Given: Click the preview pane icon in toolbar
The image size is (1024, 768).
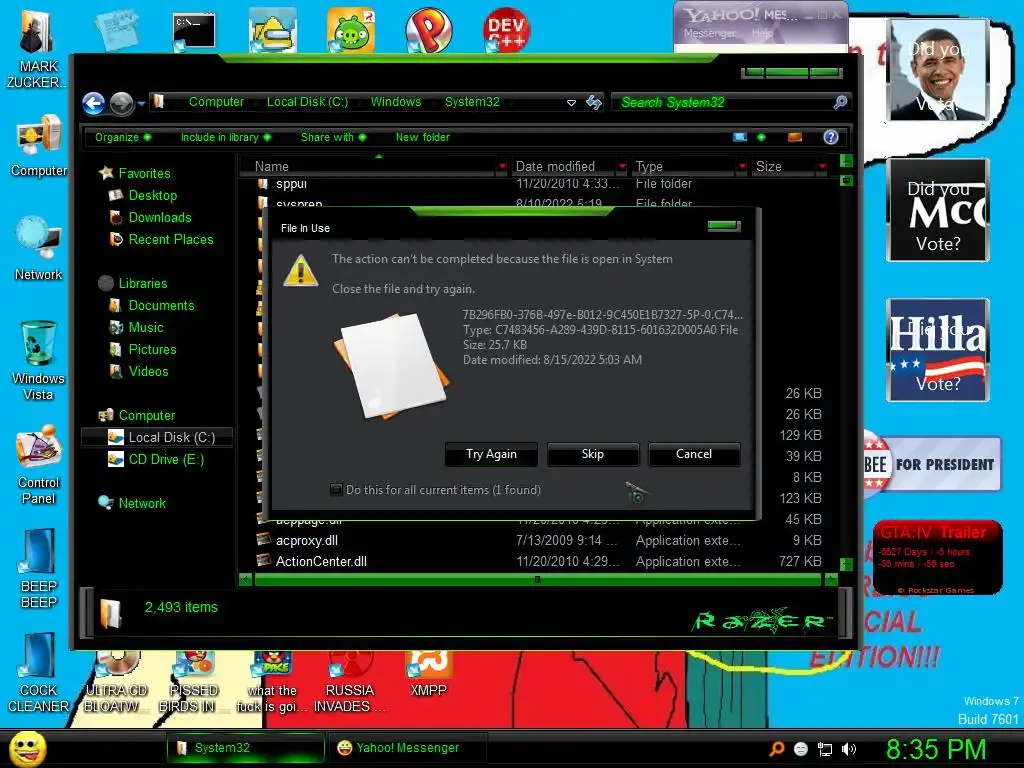Looking at the screenshot, I should coord(795,137).
